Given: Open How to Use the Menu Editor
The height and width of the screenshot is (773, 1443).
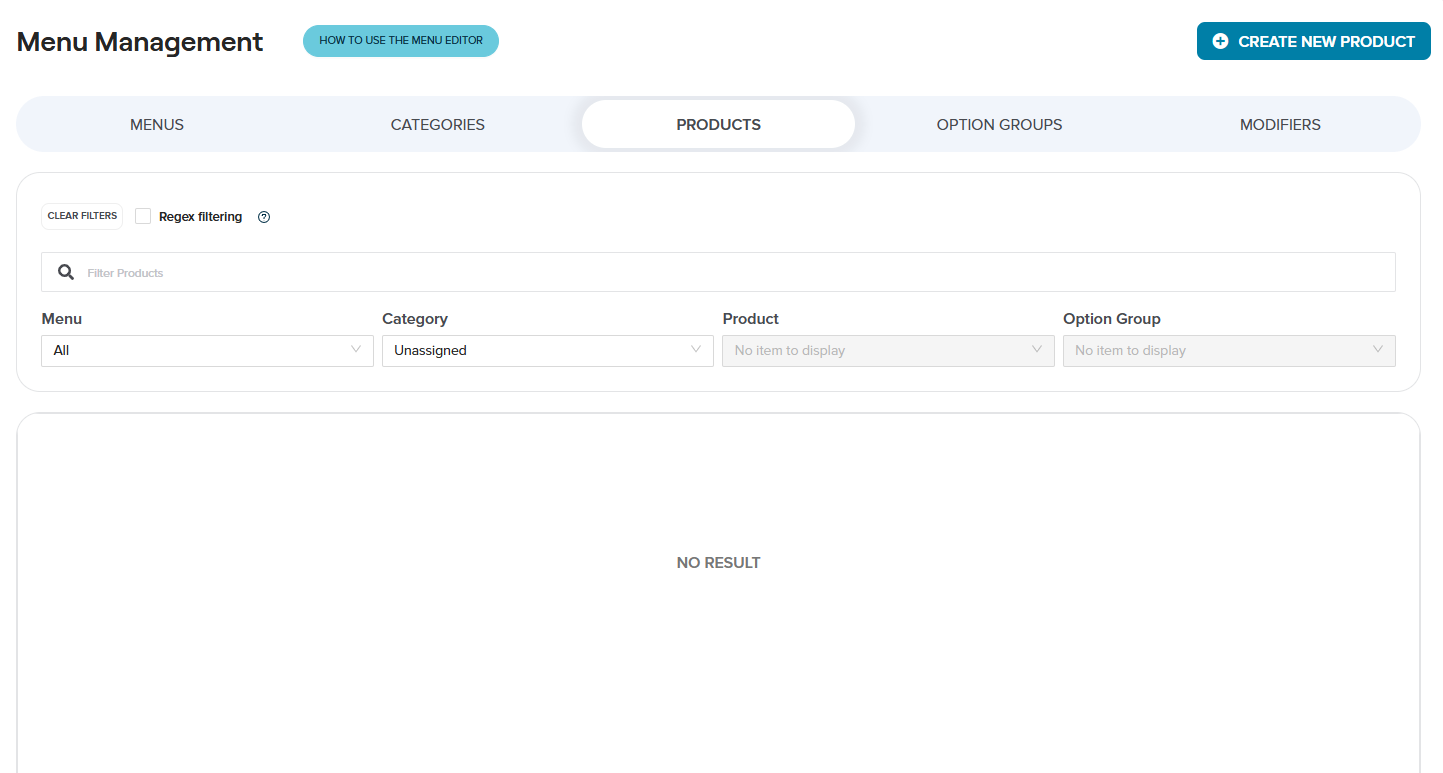Looking at the screenshot, I should [x=401, y=41].
